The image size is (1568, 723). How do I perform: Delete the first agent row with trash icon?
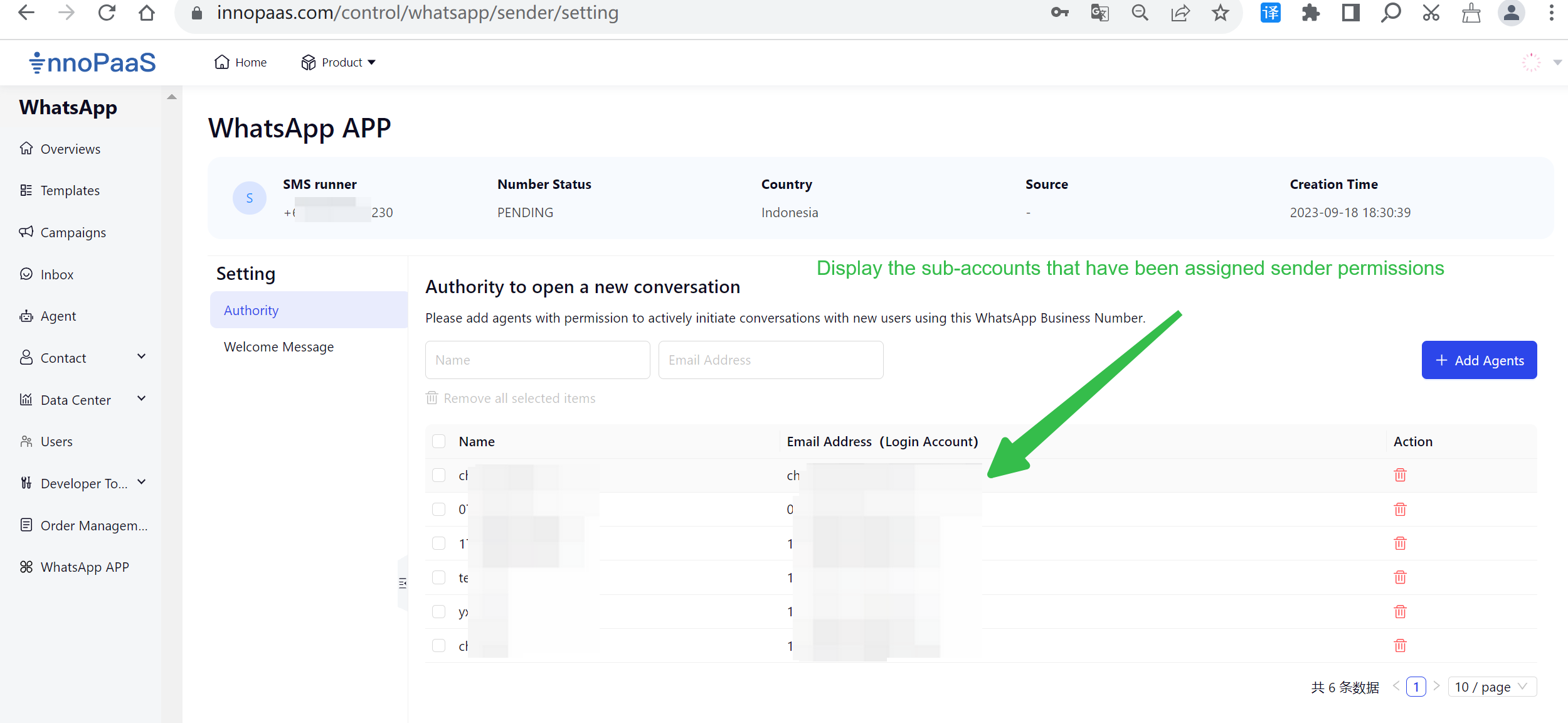click(1400, 475)
